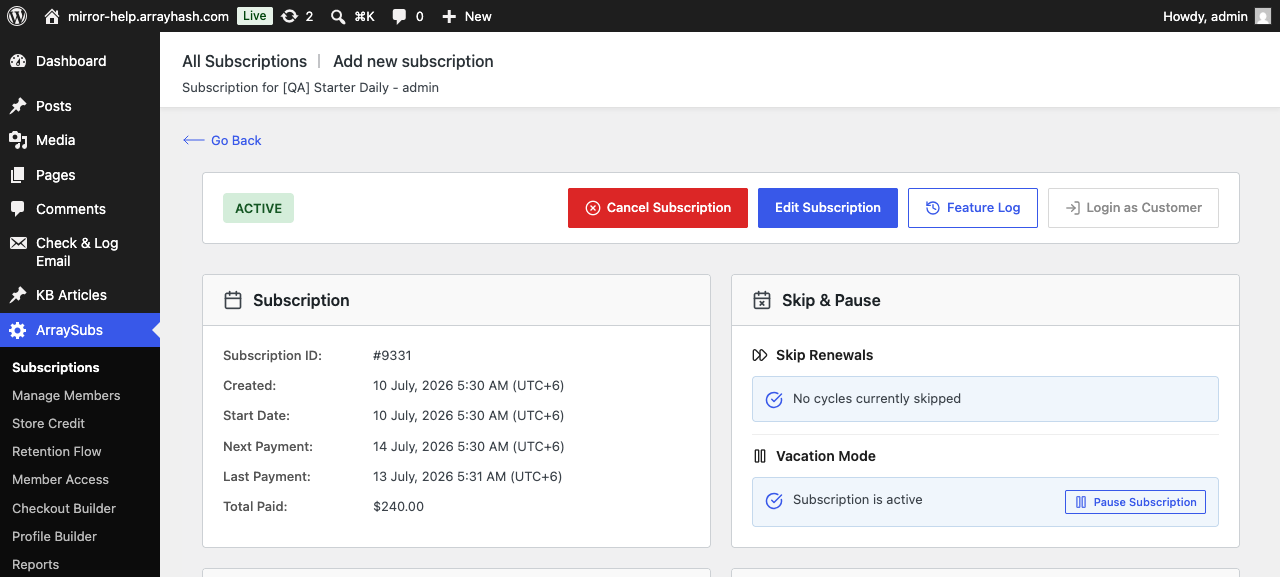Click the login arrow icon in Login as Customer

tap(1072, 208)
